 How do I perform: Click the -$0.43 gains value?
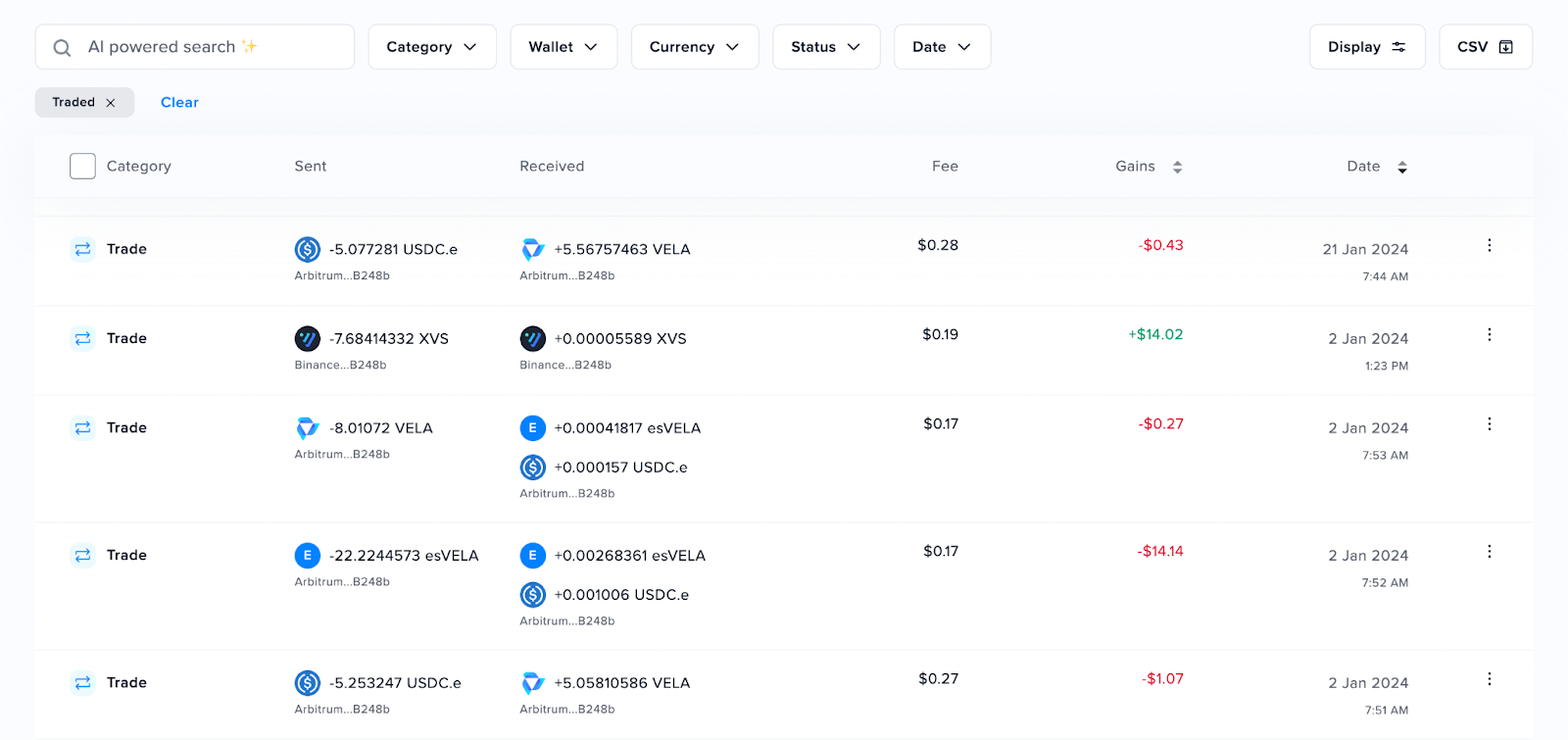click(x=1160, y=245)
